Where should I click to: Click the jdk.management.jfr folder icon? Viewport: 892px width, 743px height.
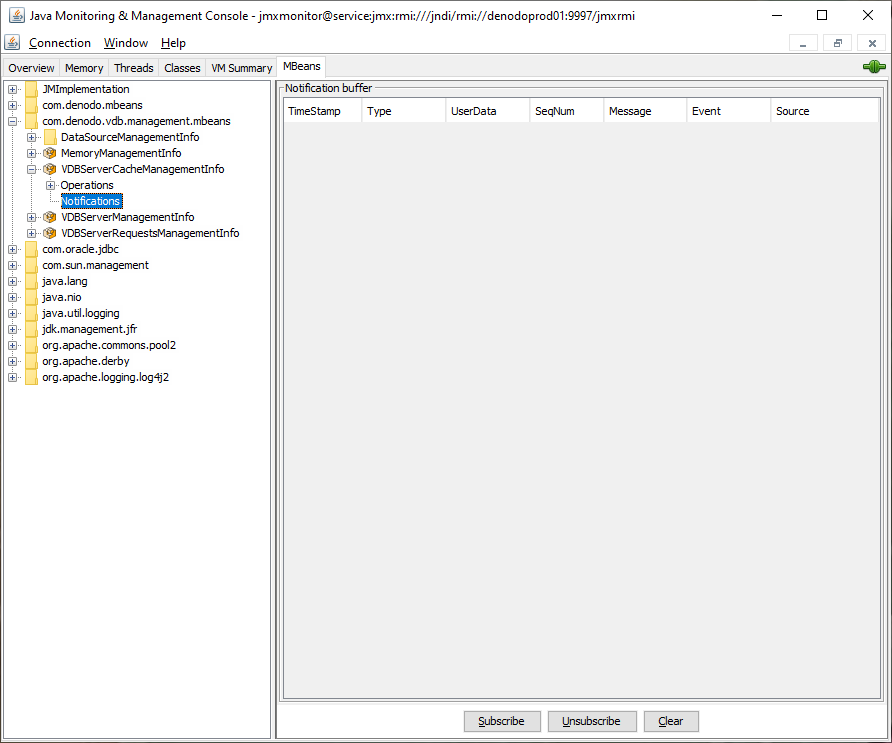tap(31, 329)
